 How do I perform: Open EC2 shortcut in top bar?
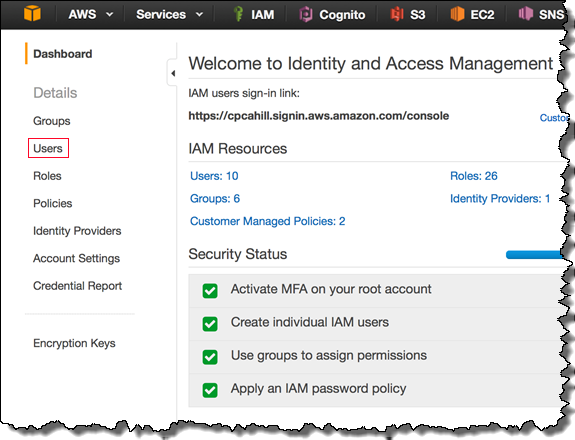(472, 14)
